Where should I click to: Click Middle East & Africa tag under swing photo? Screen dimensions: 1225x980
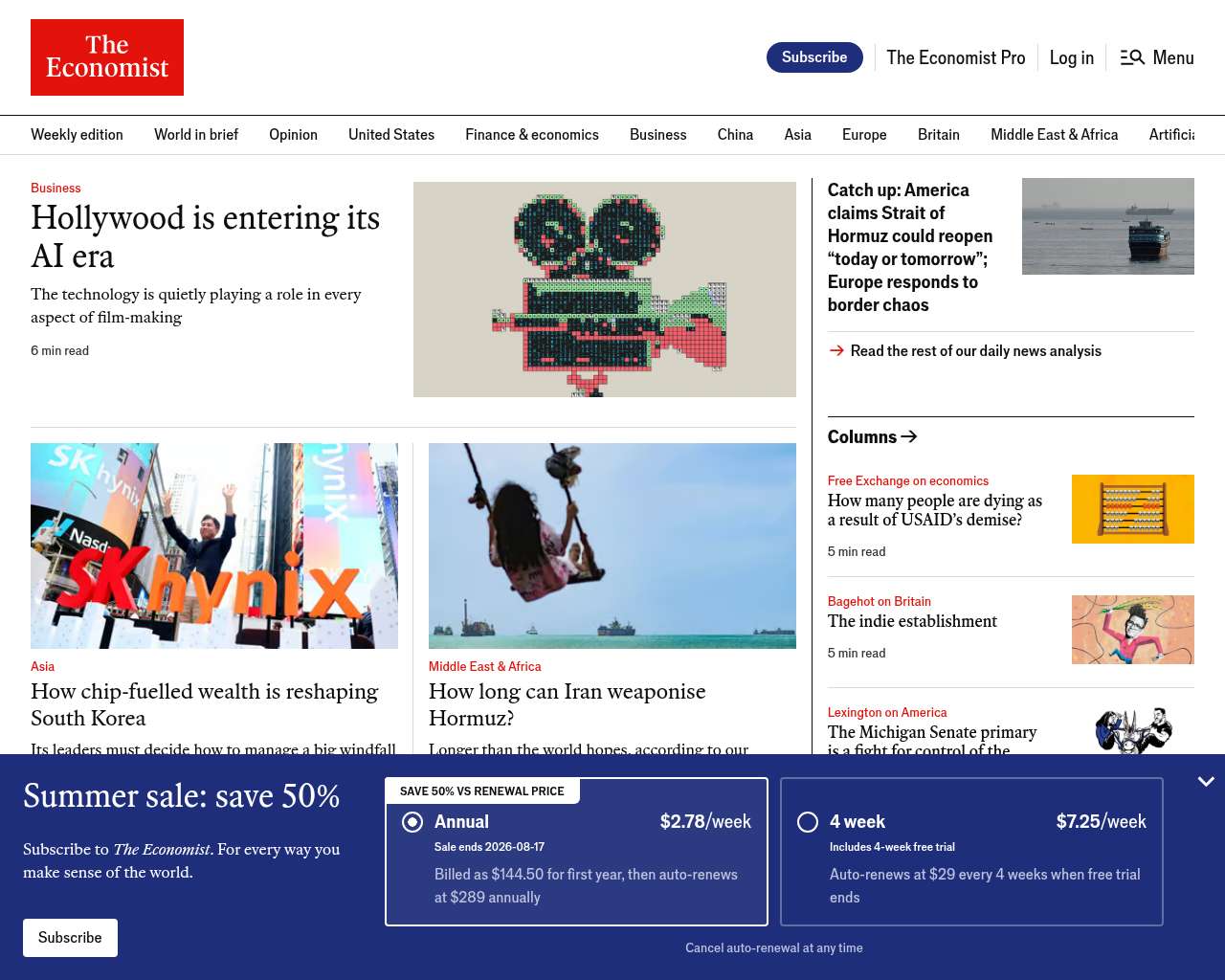[484, 666]
